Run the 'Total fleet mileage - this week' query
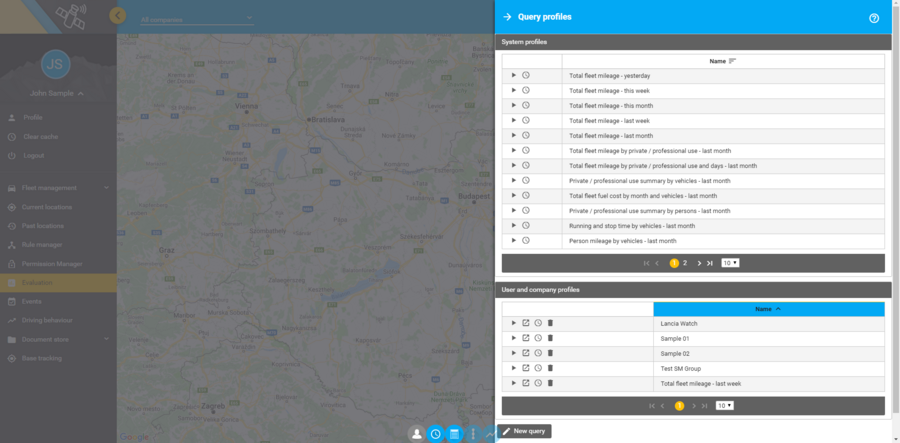Screen dimensions: 900x443 [514, 90]
